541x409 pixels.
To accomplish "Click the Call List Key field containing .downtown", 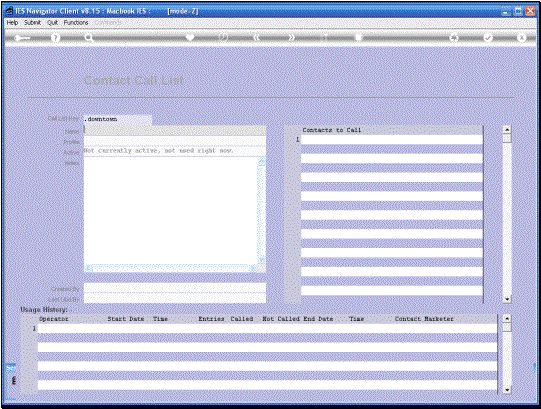I will (117, 119).
